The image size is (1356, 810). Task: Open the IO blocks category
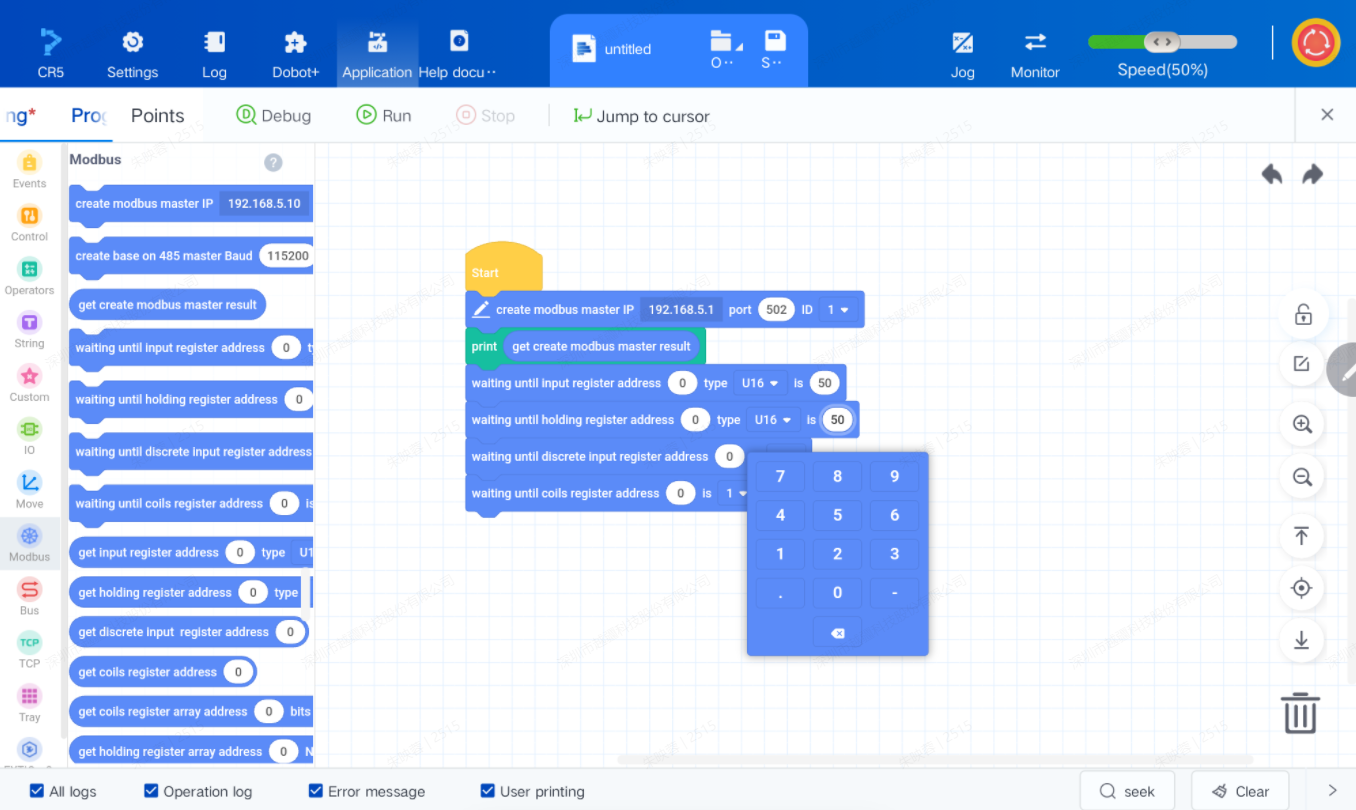[29, 436]
